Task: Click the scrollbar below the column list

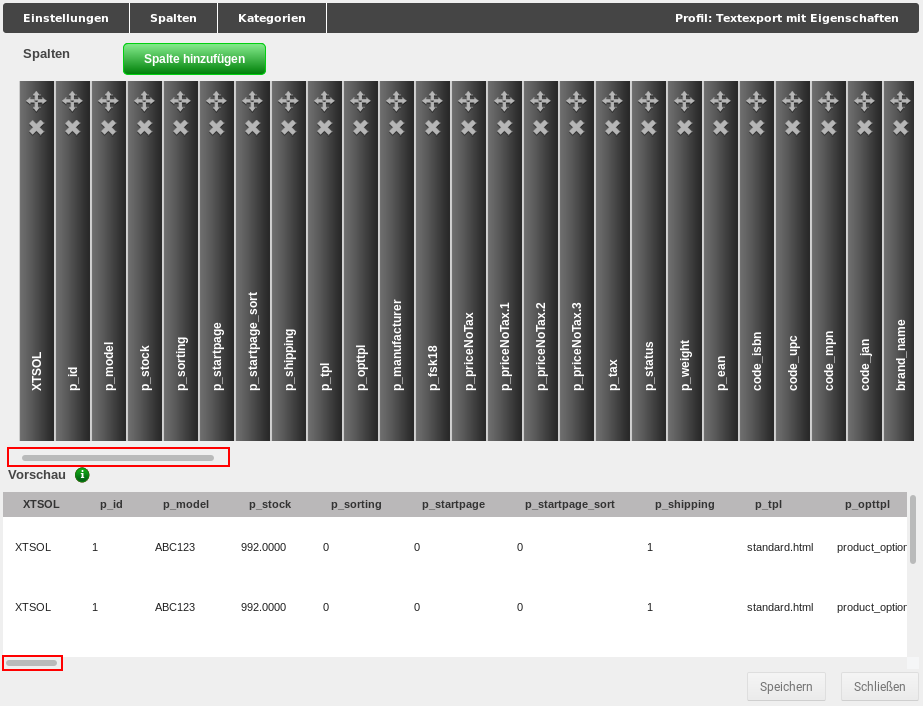Action: (117, 456)
